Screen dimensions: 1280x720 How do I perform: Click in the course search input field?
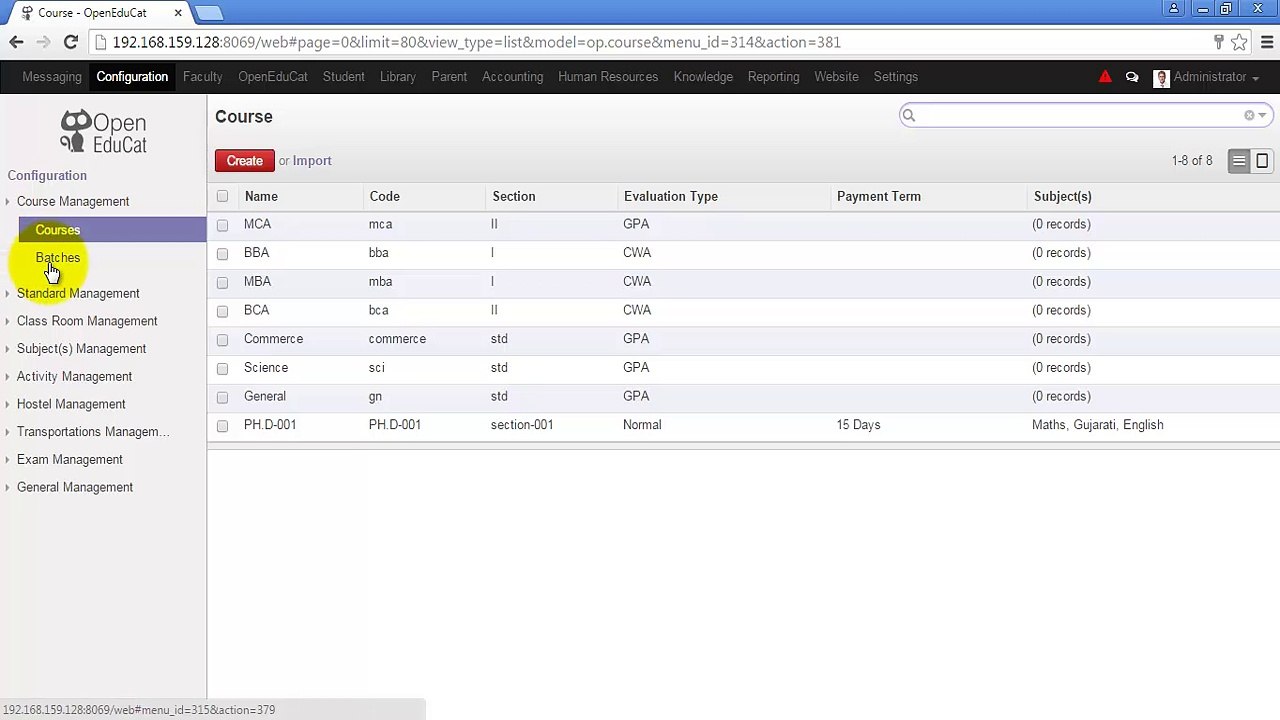1080,116
